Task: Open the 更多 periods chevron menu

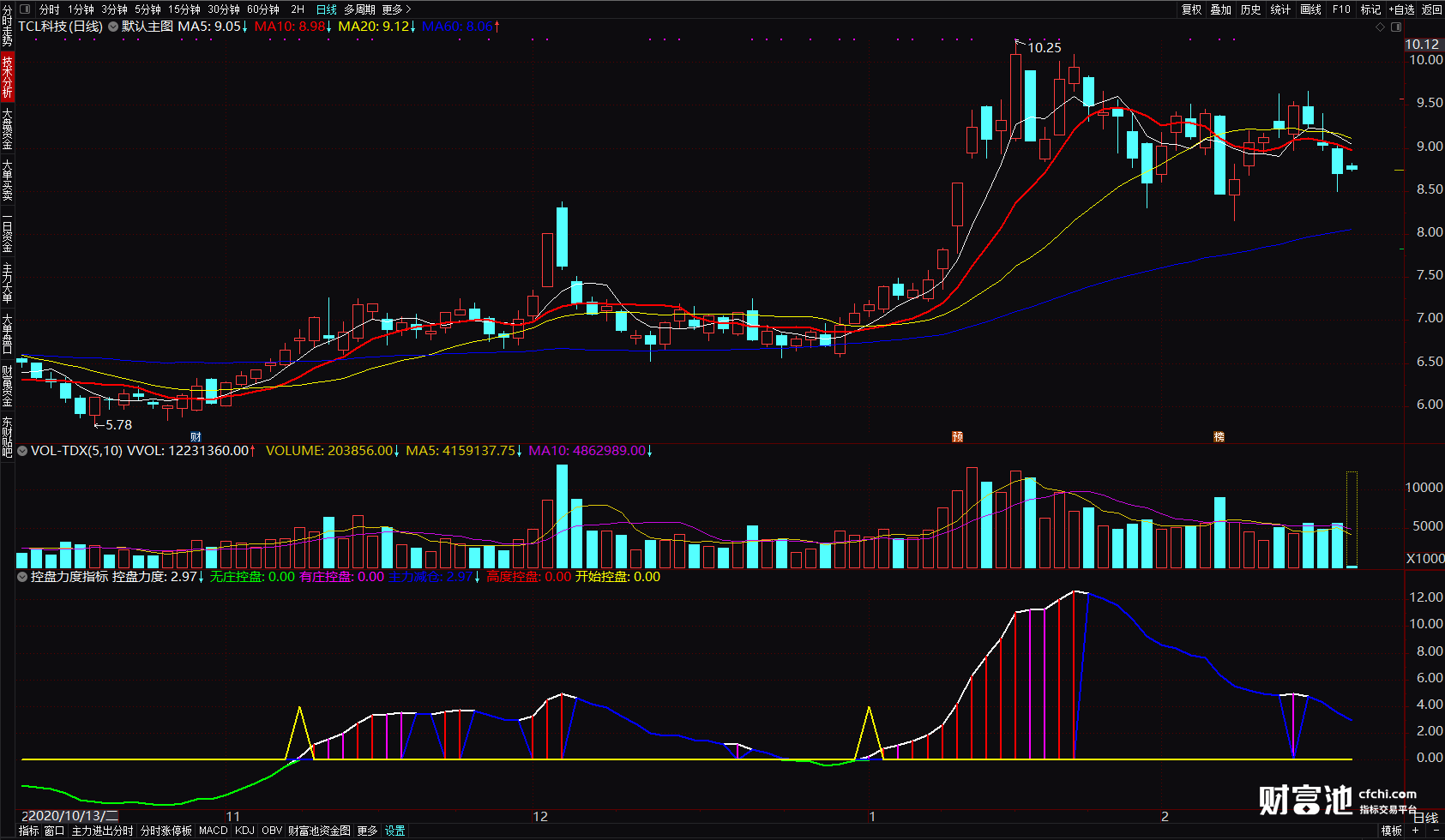Action: 396,9
